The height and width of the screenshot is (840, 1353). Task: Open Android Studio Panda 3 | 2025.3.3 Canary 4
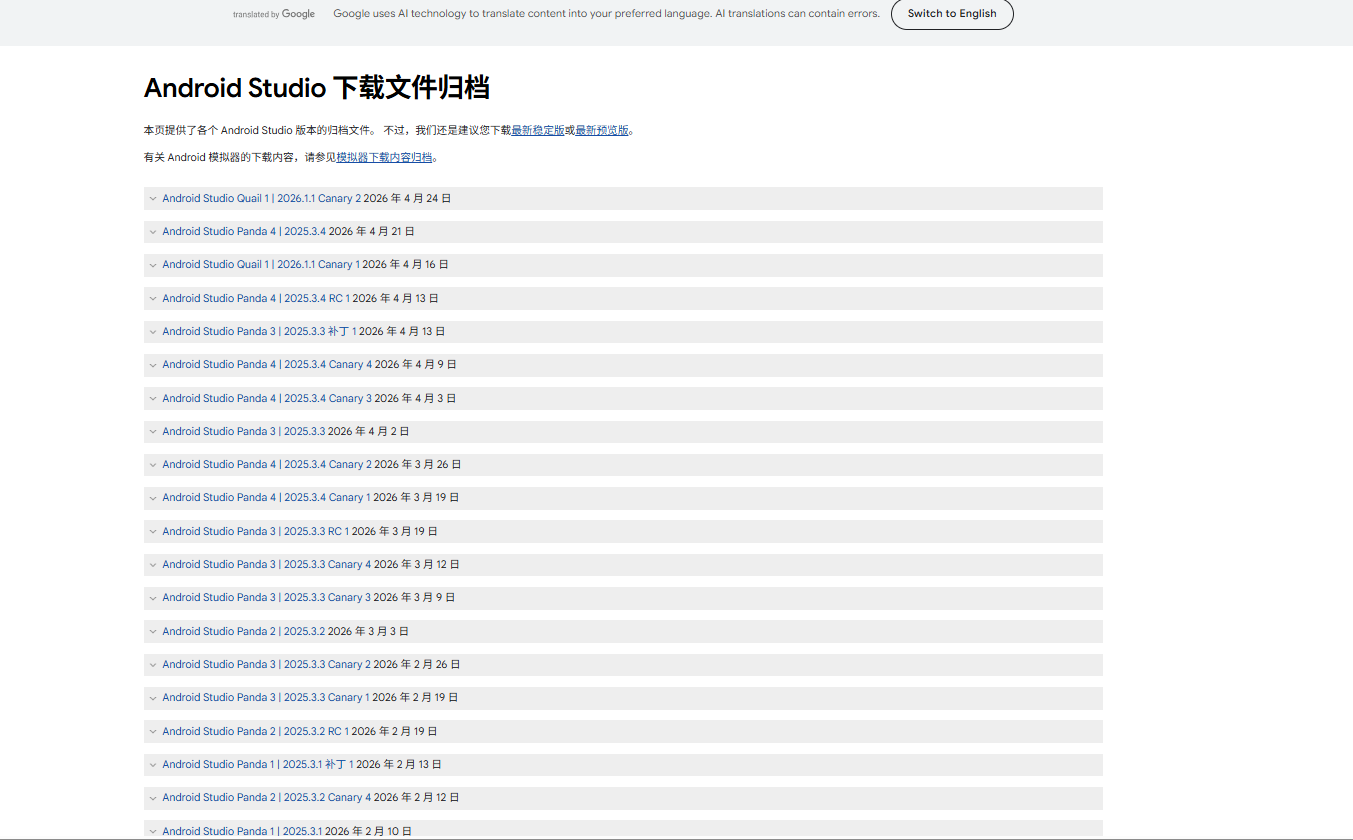(x=267, y=564)
